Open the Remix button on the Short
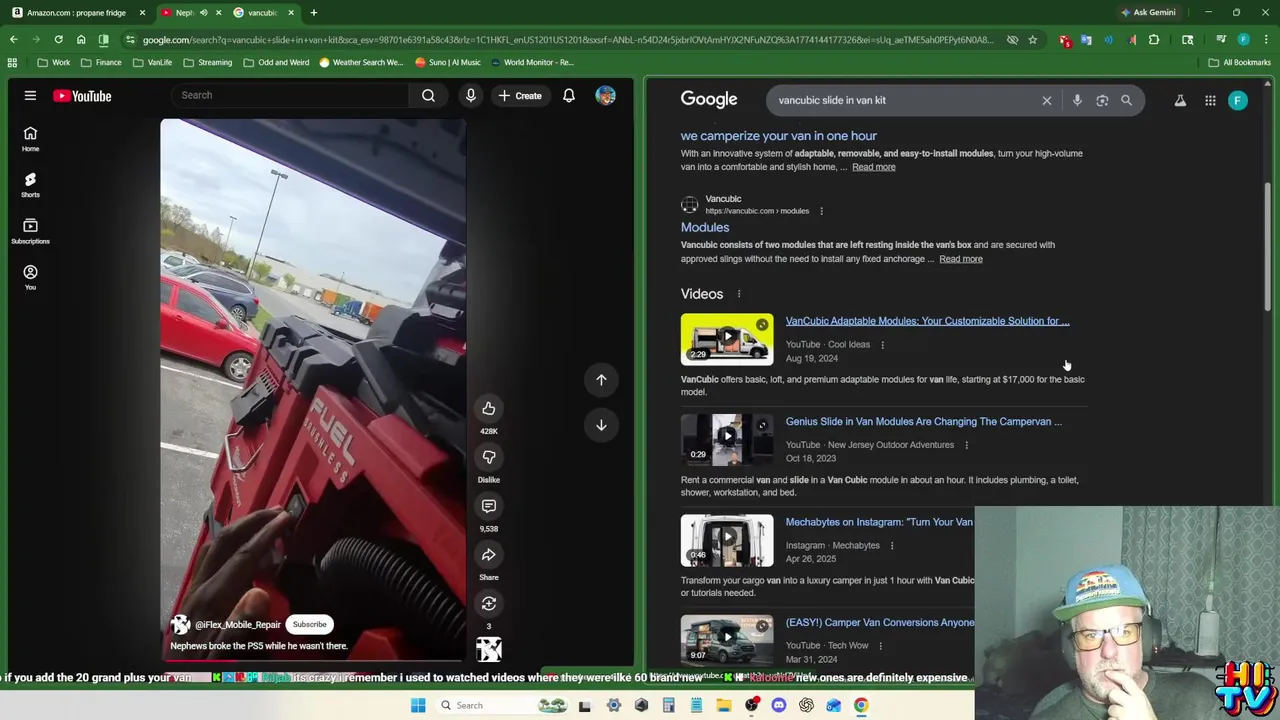Viewport: 1280px width, 720px height. [x=489, y=603]
